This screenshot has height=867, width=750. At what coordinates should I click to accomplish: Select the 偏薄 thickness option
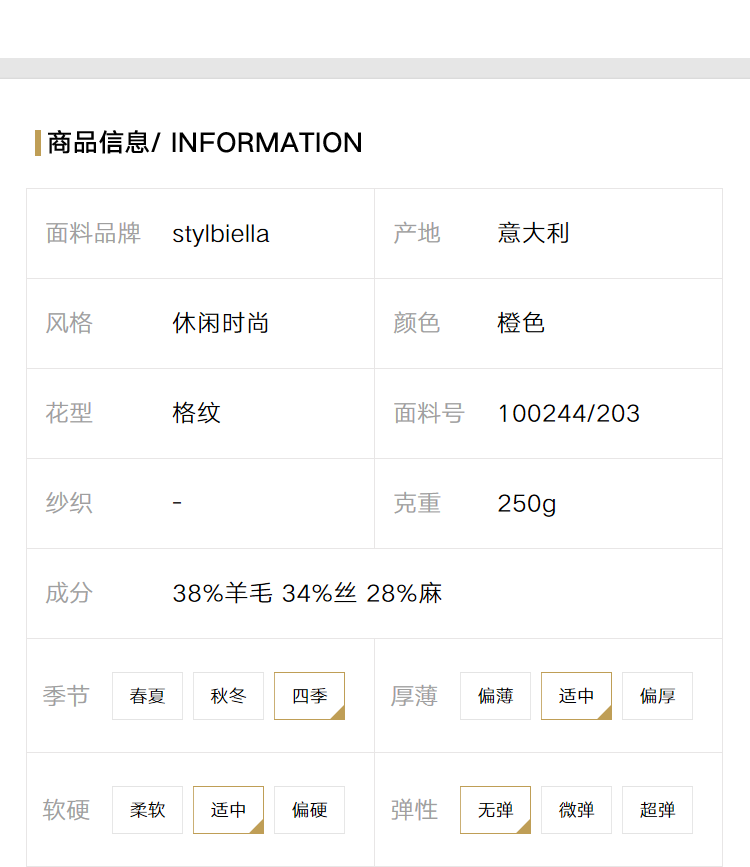[495, 696]
